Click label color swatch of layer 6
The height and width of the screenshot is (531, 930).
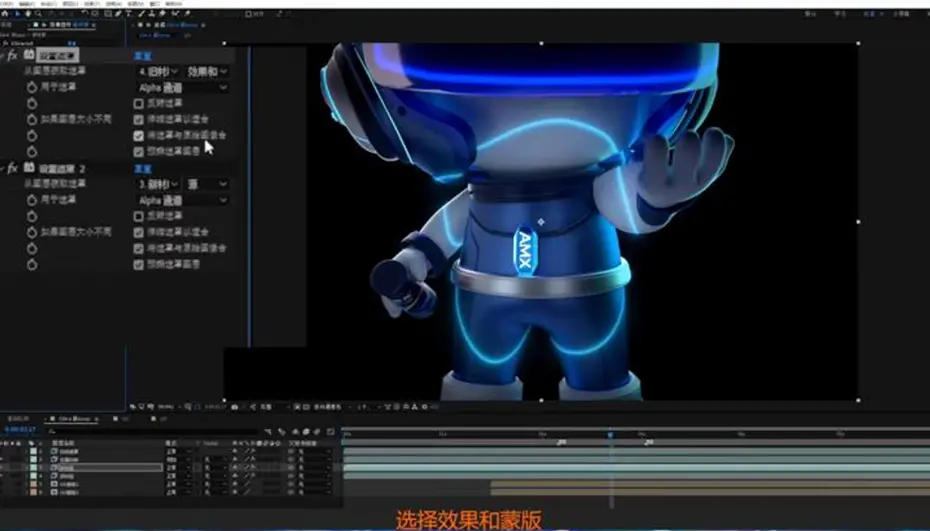[x=33, y=492]
